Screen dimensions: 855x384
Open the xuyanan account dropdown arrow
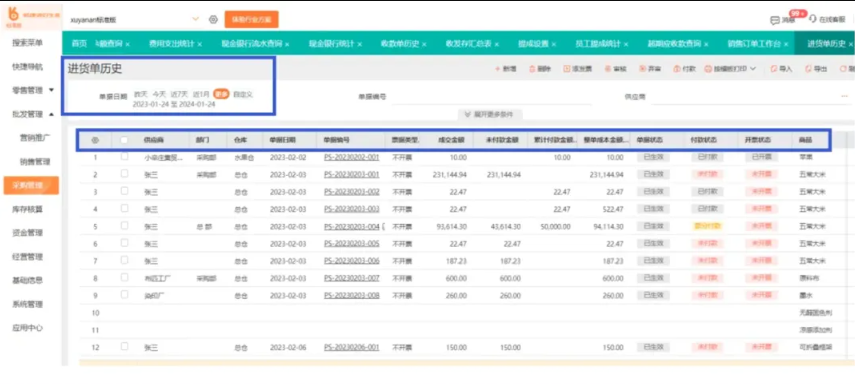196,20
